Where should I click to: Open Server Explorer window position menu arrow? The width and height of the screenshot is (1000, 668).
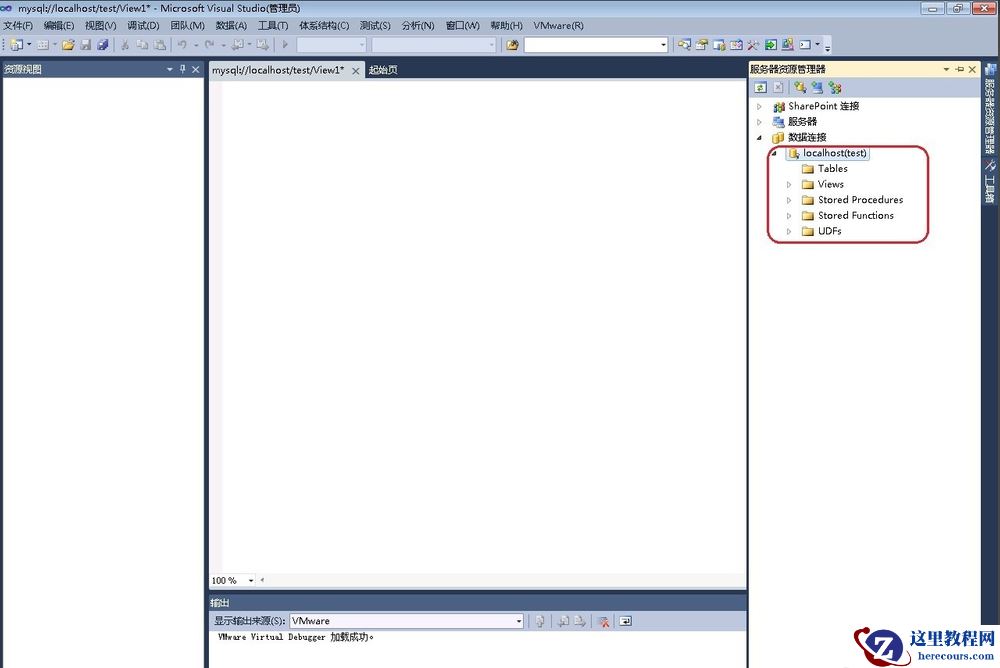coord(946,69)
